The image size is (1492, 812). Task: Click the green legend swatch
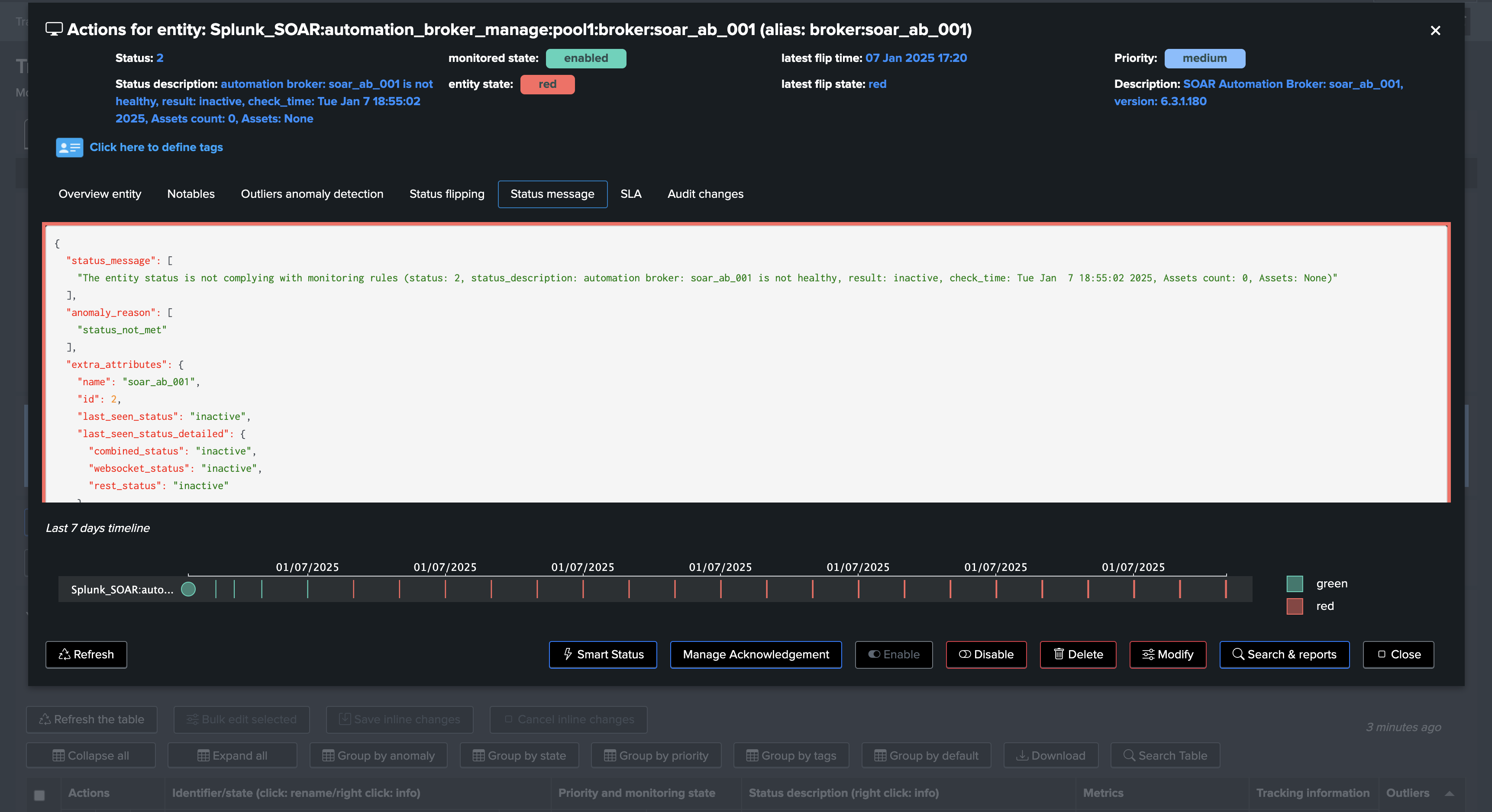click(1295, 584)
